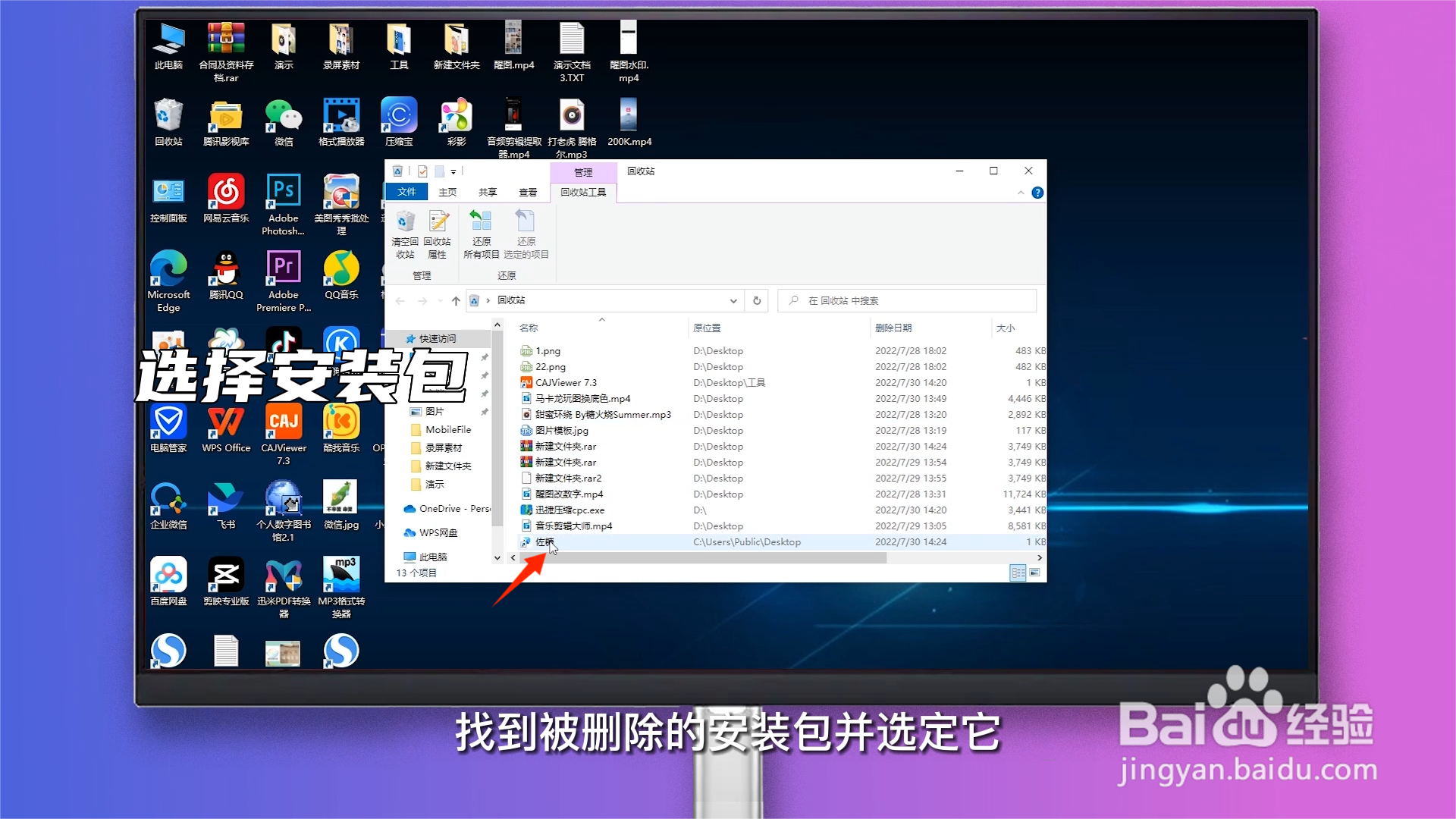Expand the address bar history dropdown
Image resolution: width=1456 pixels, height=819 pixels.
(x=733, y=301)
